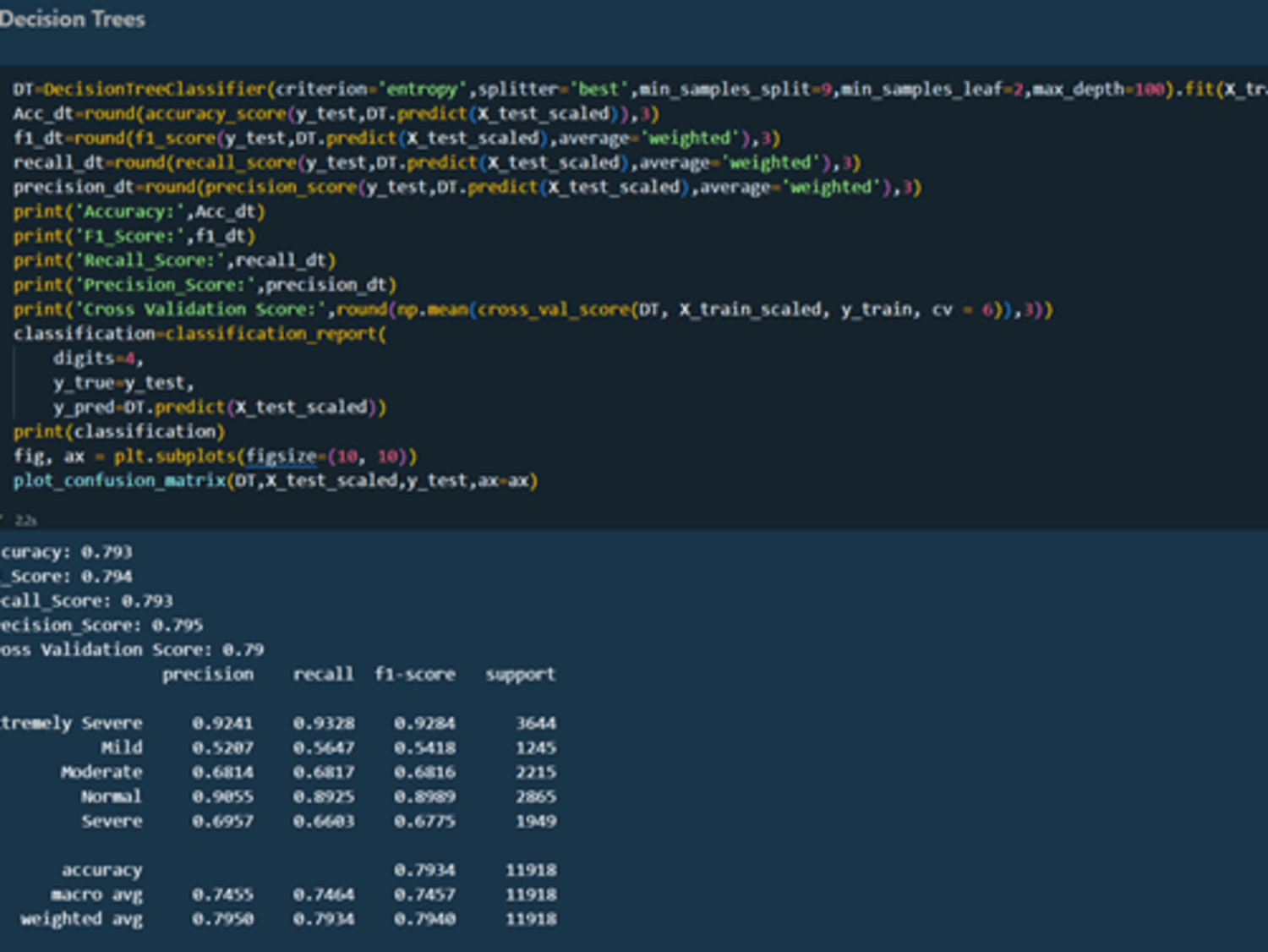The height and width of the screenshot is (952, 1268).
Task: Click the 'weighted avg' row label
Action: 81,920
